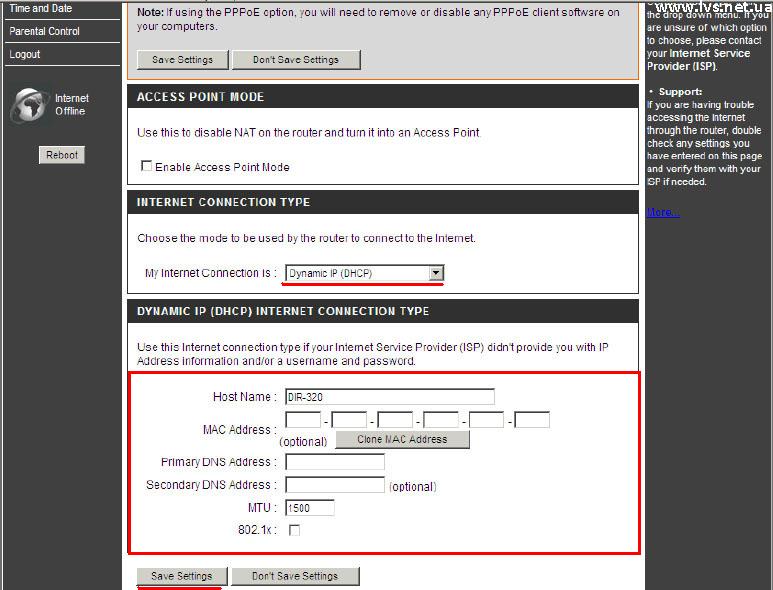Click top Save Settings button
Screen dimensions: 773x590
pos(182,60)
